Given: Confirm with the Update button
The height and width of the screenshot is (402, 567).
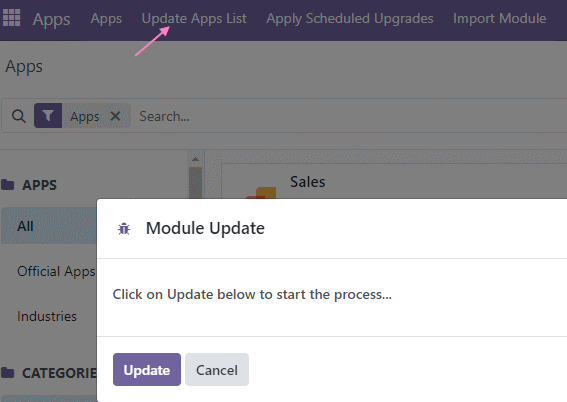Looking at the screenshot, I should (x=147, y=369).
